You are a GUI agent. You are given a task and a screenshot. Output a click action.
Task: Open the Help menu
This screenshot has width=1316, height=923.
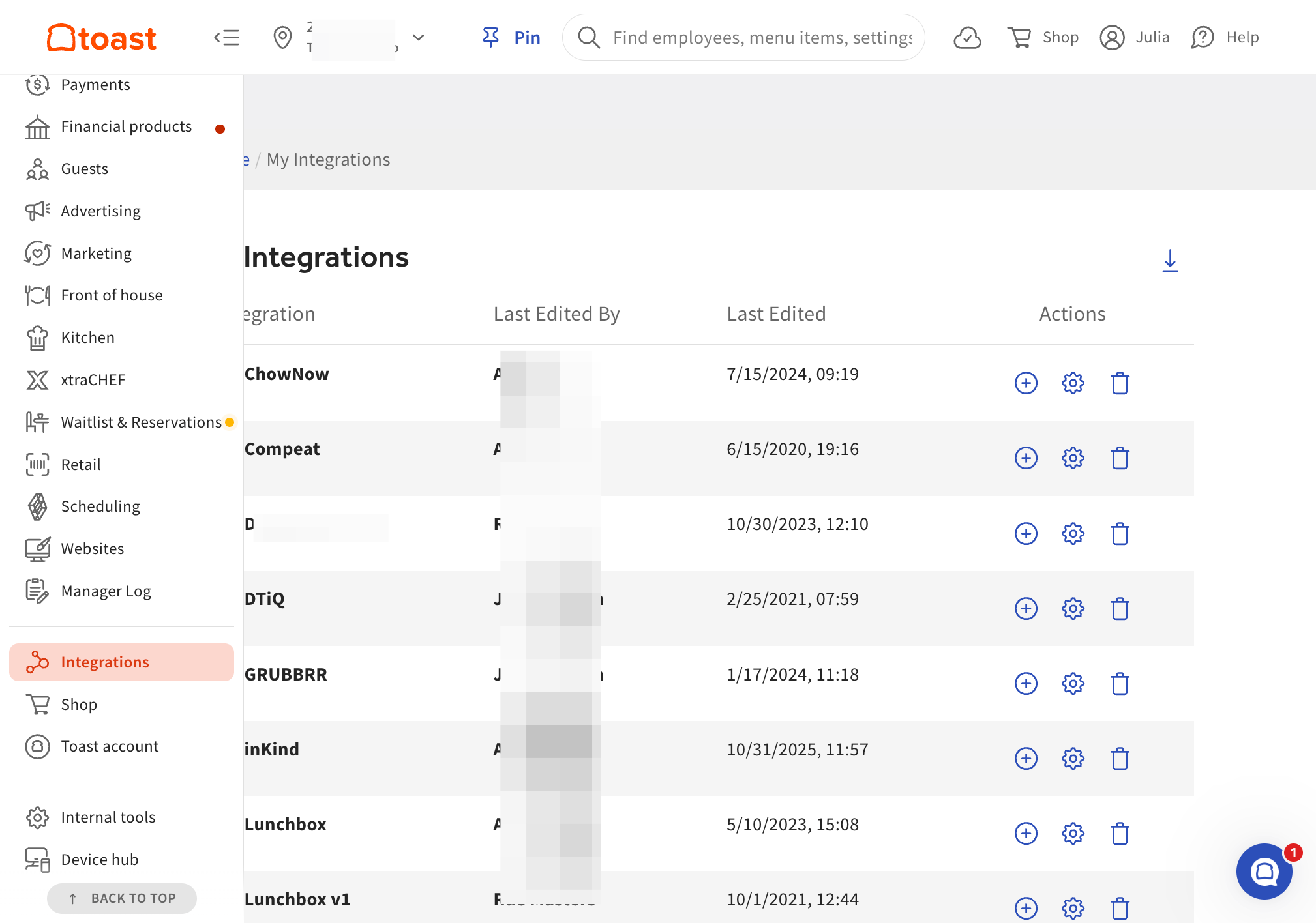1225,37
